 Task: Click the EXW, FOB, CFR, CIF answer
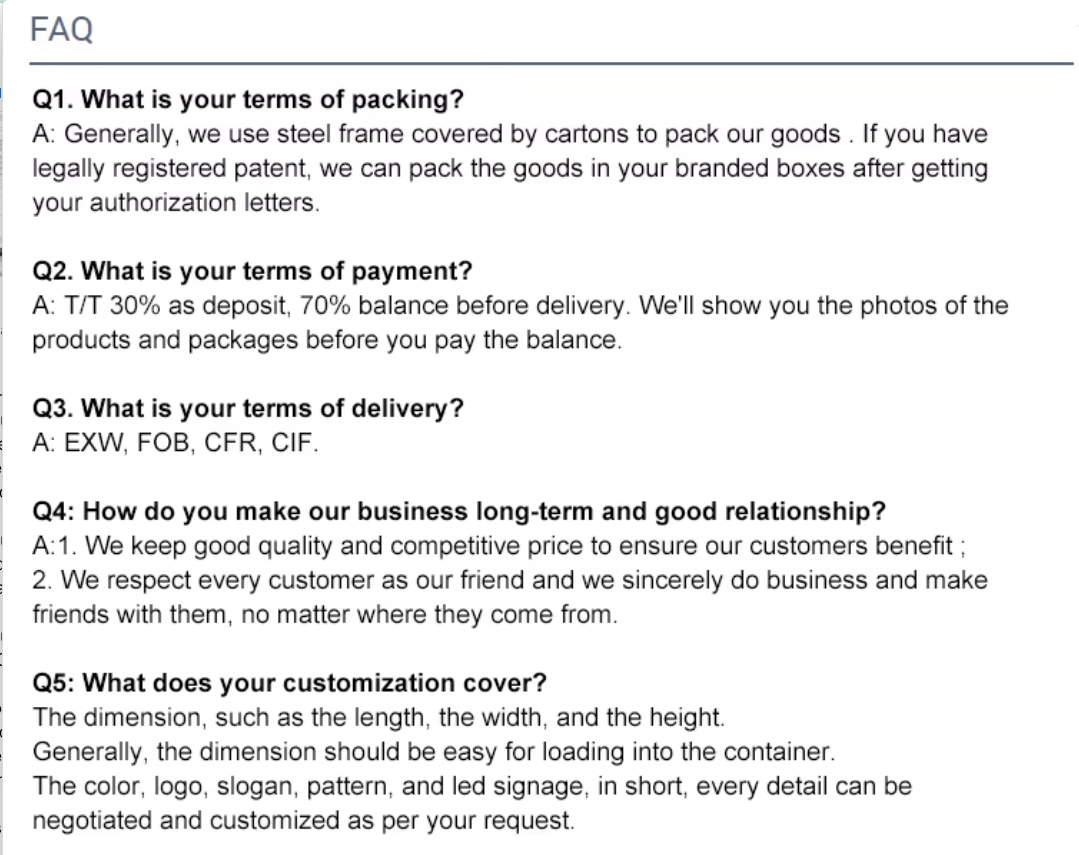(176, 443)
